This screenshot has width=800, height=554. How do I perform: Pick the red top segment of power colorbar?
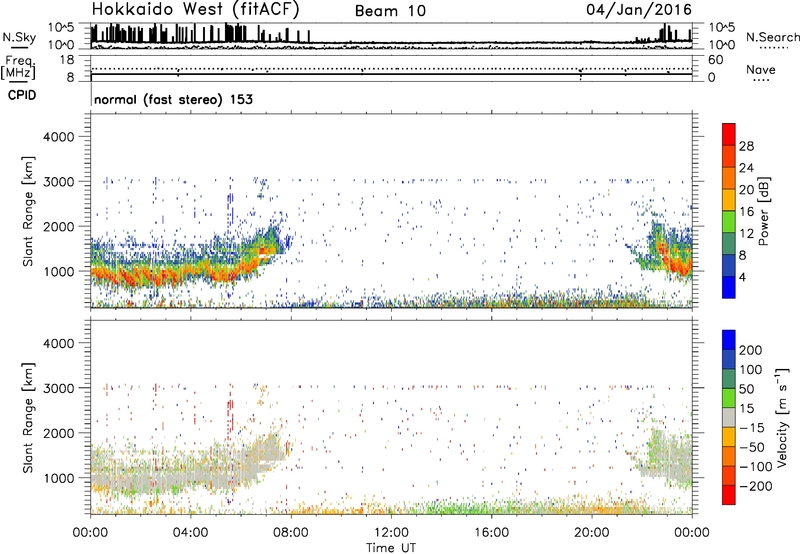(729, 134)
